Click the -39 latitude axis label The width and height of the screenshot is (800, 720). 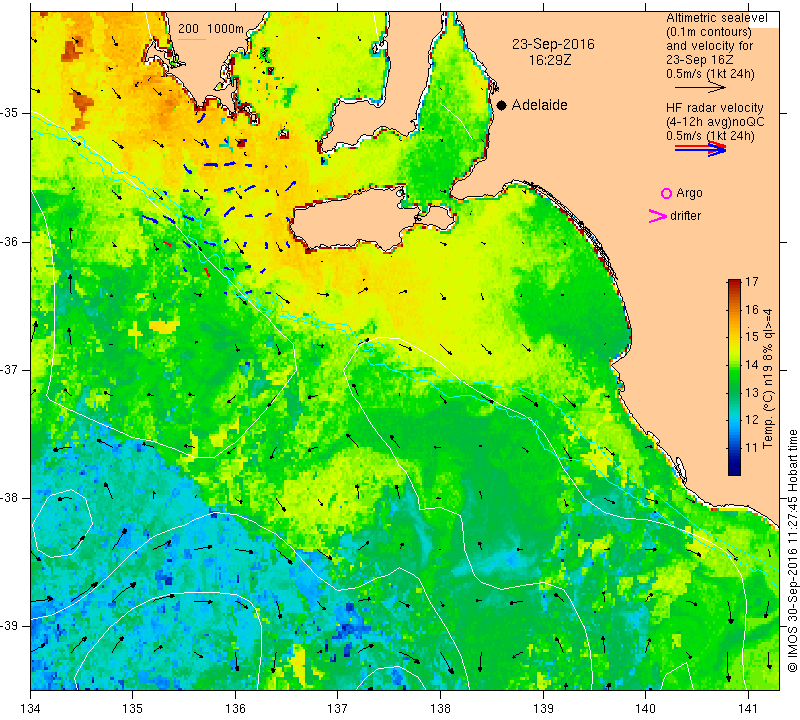tap(9, 626)
